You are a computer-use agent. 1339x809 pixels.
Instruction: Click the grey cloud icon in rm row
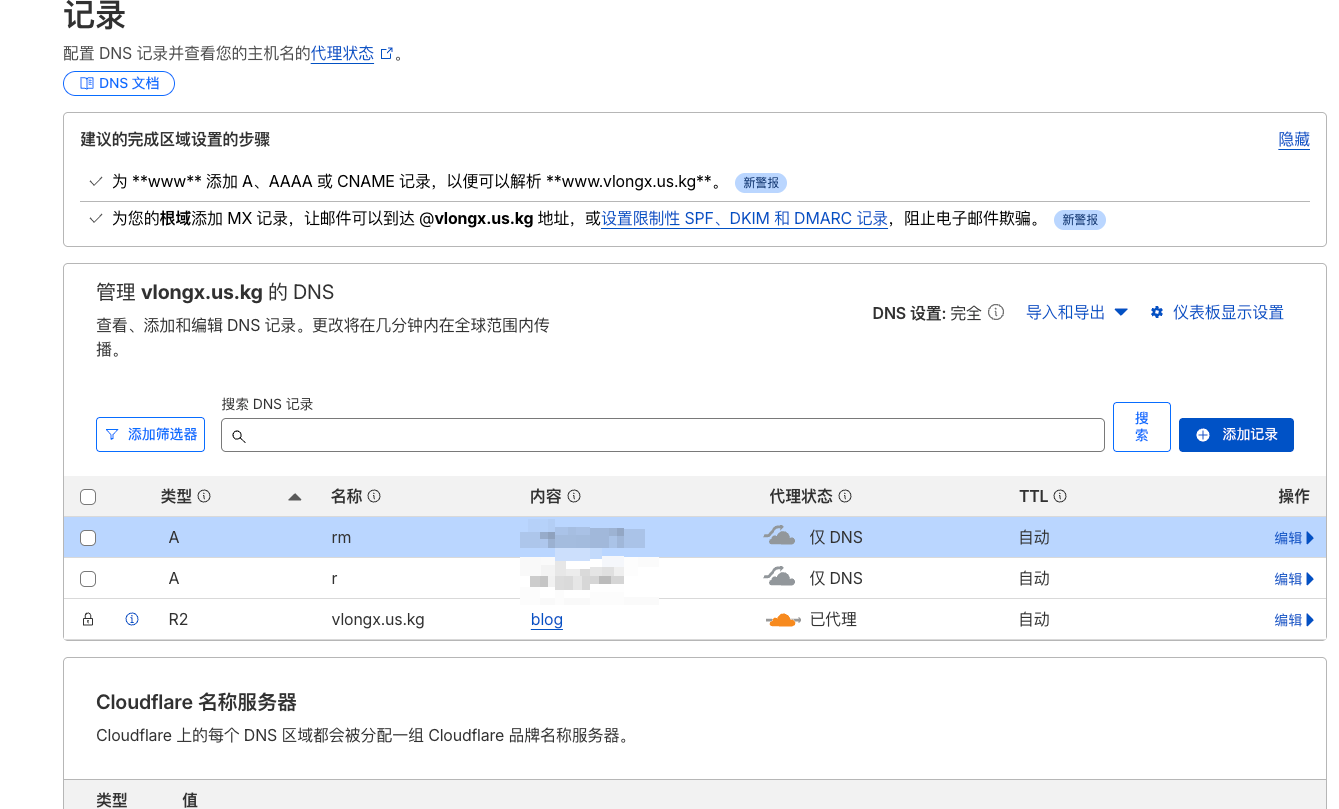pyautogui.click(x=780, y=536)
